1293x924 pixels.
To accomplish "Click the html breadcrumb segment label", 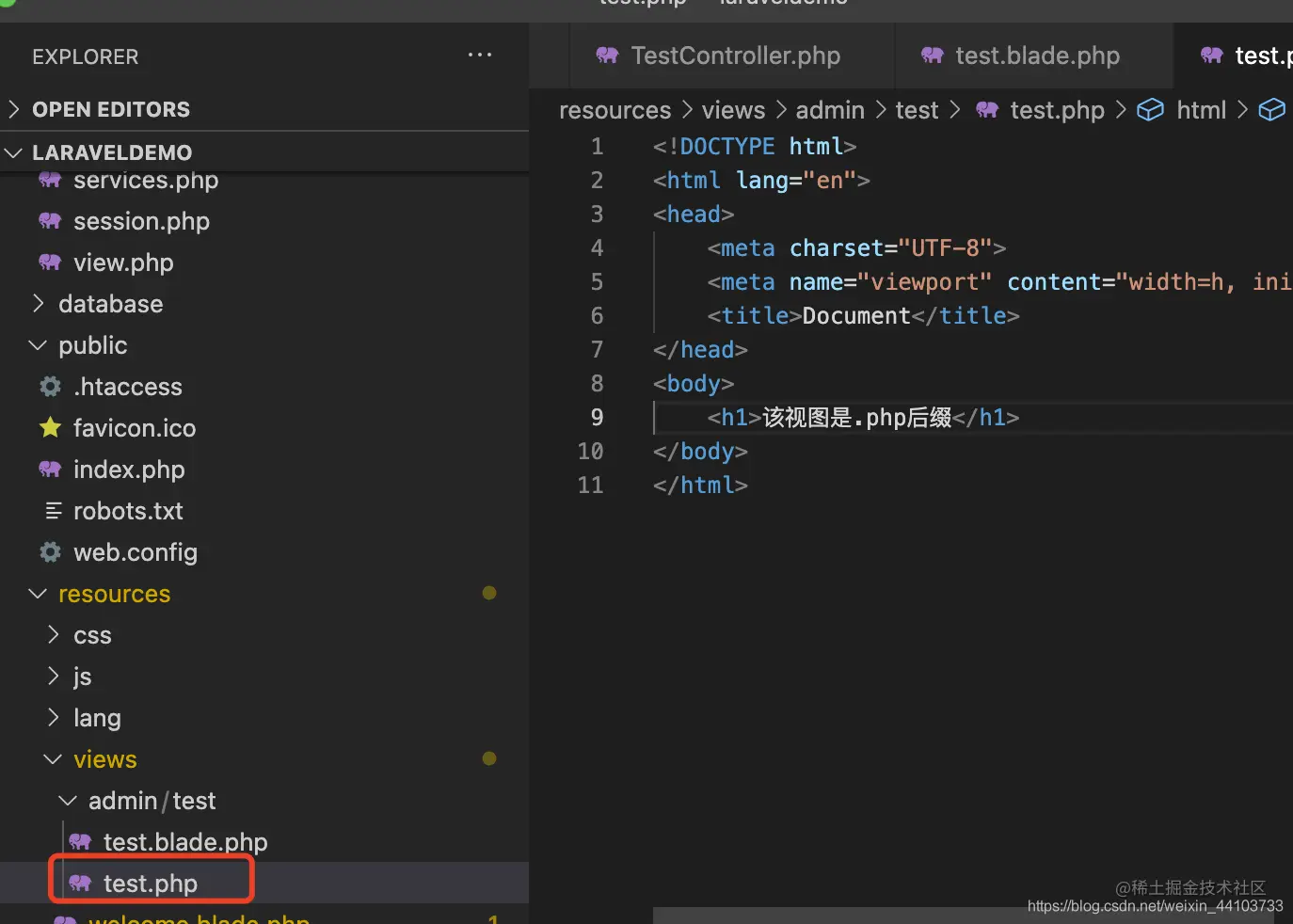I will coord(1201,110).
